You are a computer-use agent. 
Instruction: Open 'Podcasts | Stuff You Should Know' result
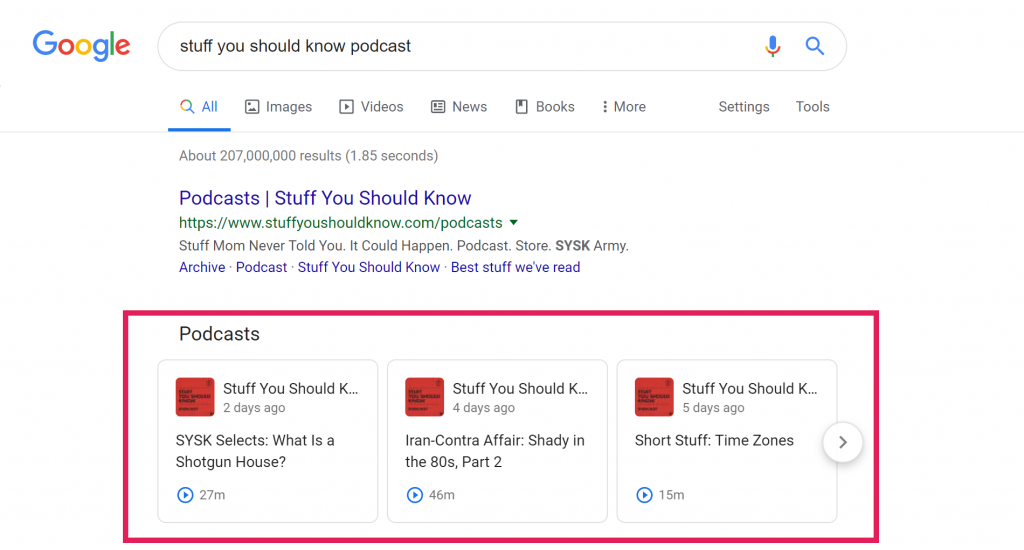pyautogui.click(x=325, y=198)
